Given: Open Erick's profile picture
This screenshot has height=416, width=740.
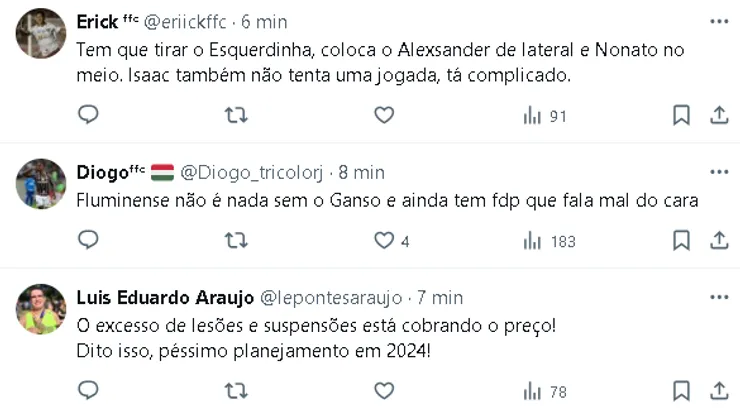Looking at the screenshot, I should pyautogui.click(x=41, y=34).
